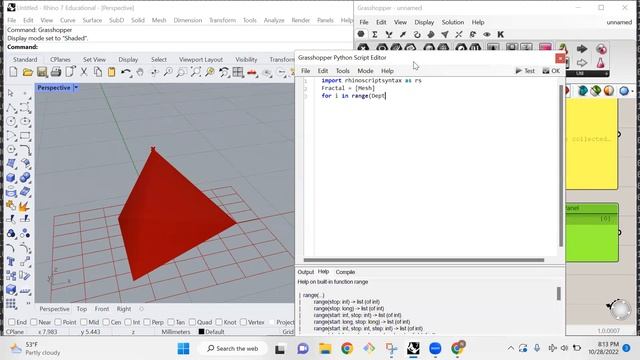Click the blue sphere preview icon in Grasshopper

[623, 91]
